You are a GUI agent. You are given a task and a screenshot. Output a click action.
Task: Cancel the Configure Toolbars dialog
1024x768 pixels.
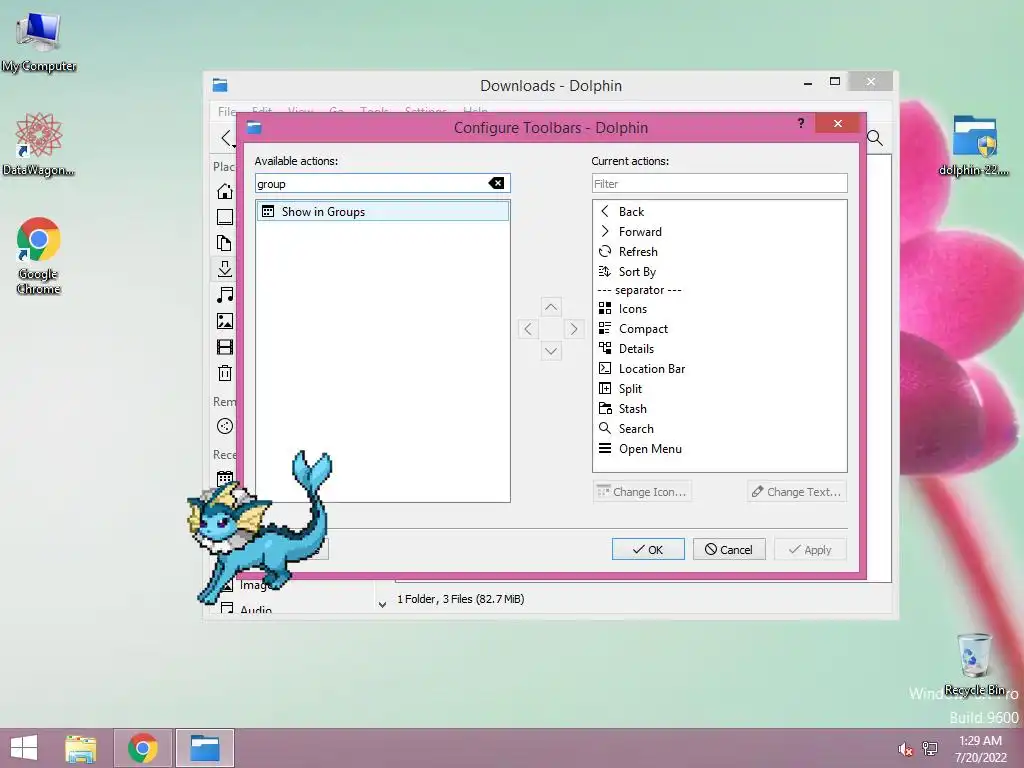[729, 550]
